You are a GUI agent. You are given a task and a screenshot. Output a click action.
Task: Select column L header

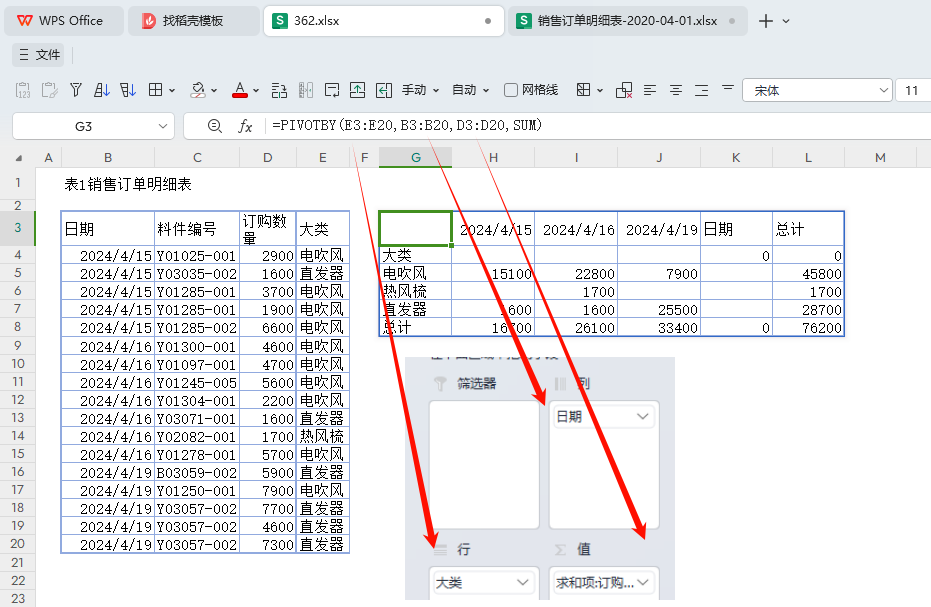point(808,158)
